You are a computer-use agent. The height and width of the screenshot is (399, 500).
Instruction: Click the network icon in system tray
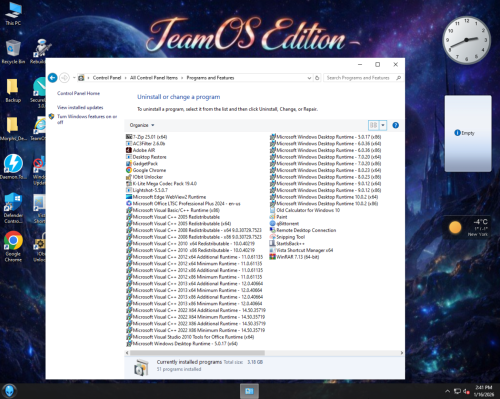(x=458, y=391)
